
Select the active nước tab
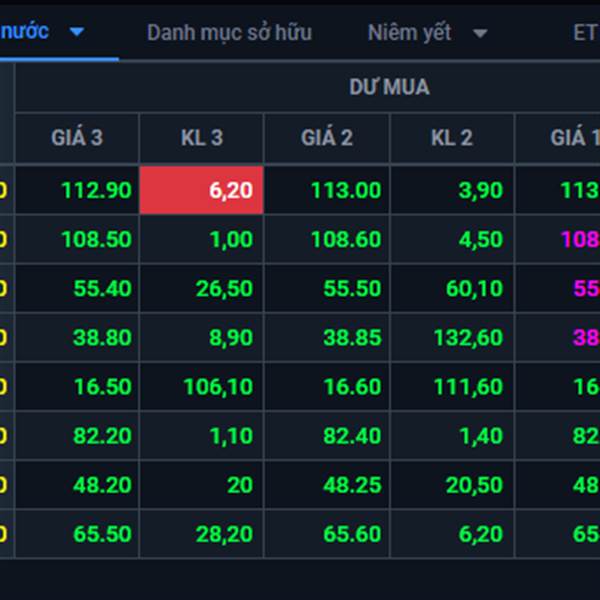coord(24,31)
